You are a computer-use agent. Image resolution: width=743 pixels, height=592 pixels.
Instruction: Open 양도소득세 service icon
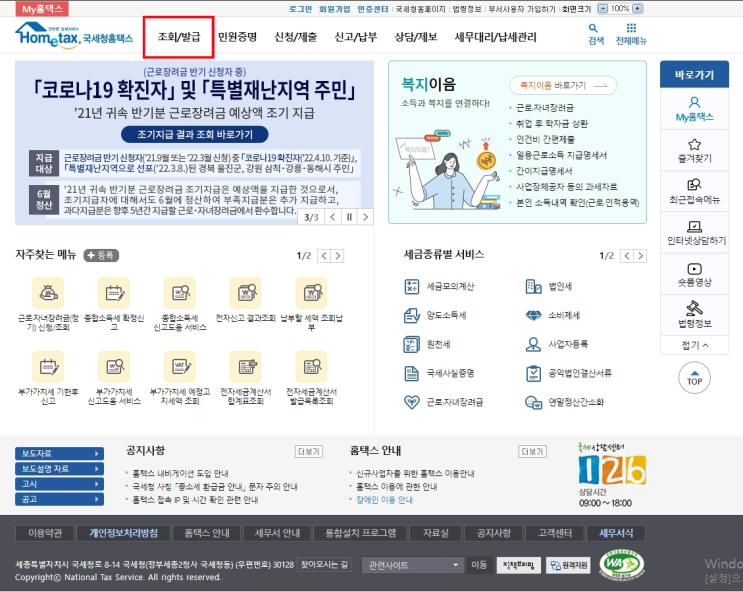coord(412,315)
